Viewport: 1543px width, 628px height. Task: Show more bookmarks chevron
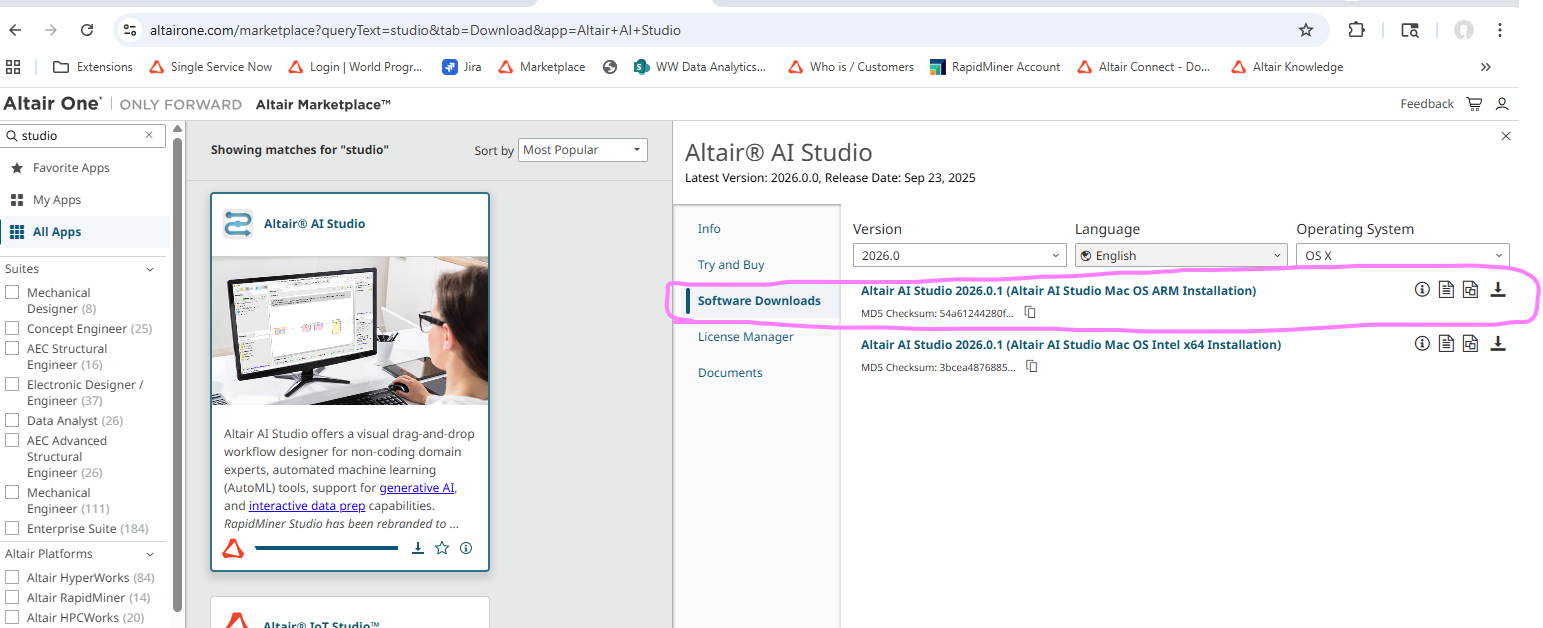point(1485,67)
